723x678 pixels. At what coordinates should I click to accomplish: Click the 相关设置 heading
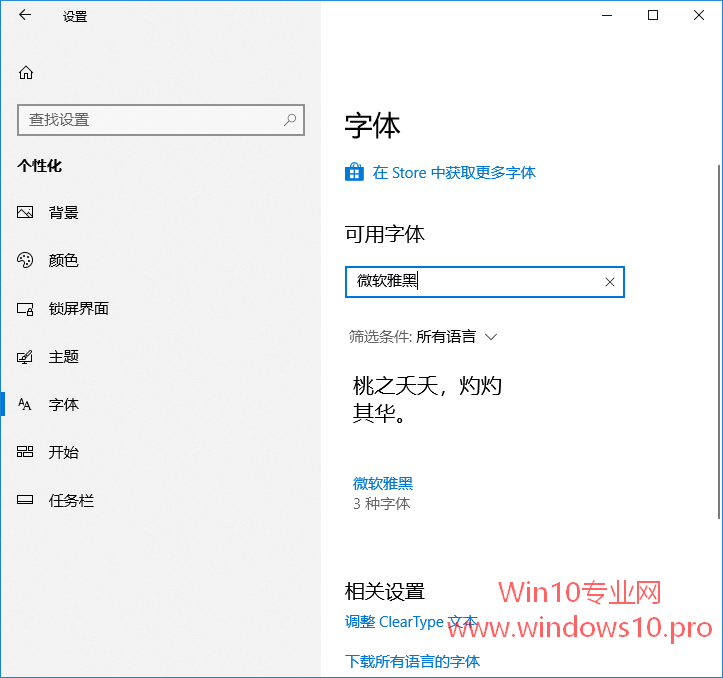tap(385, 591)
